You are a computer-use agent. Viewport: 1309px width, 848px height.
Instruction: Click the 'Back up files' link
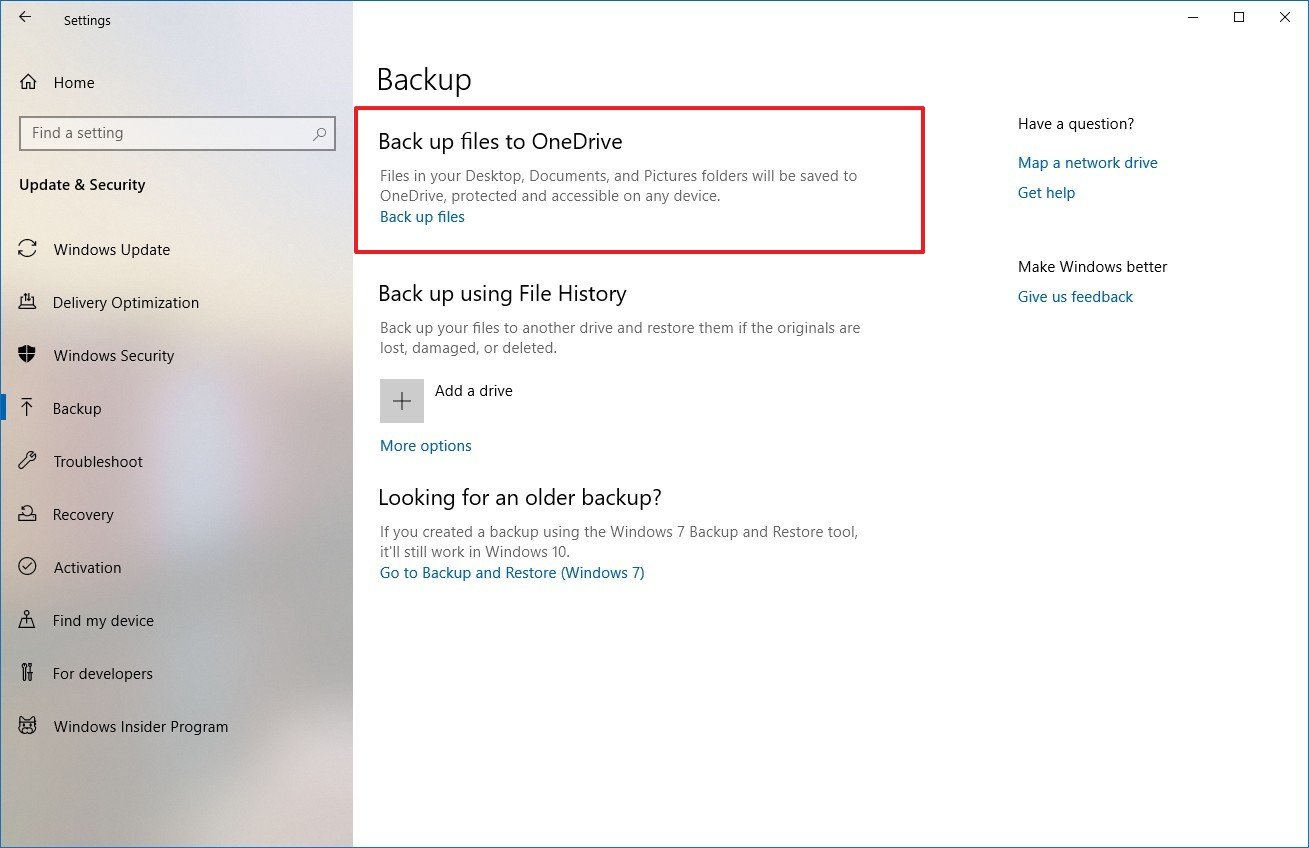click(x=422, y=217)
